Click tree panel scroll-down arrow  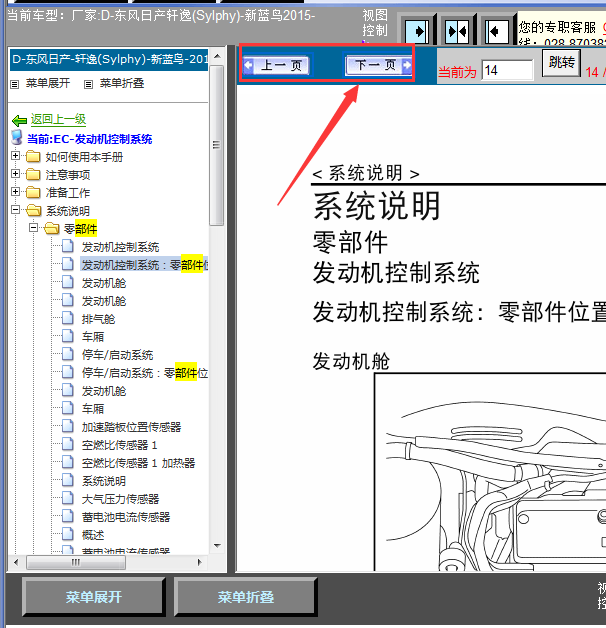[x=217, y=545]
